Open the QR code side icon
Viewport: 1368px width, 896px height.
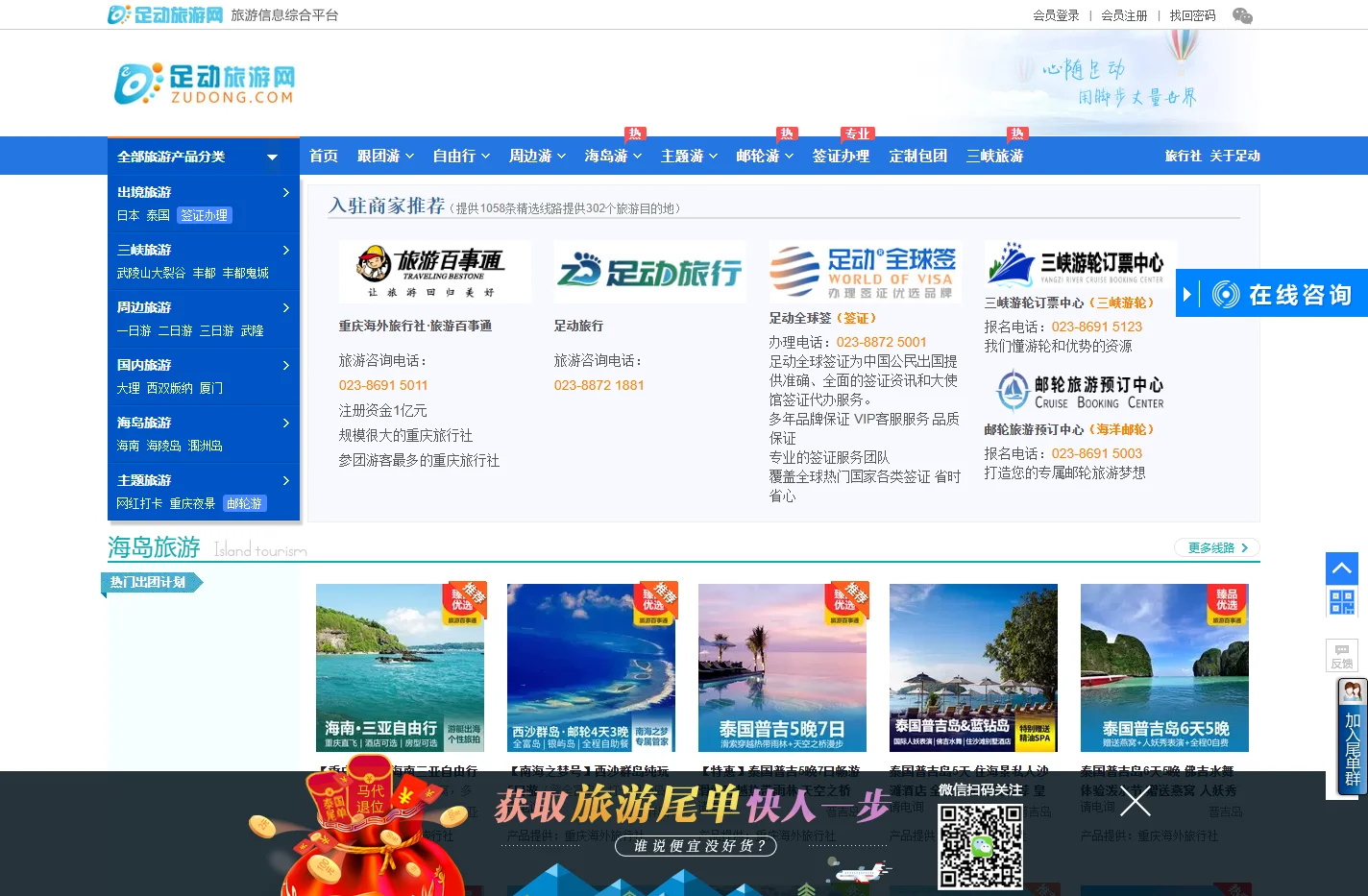pyautogui.click(x=1341, y=602)
